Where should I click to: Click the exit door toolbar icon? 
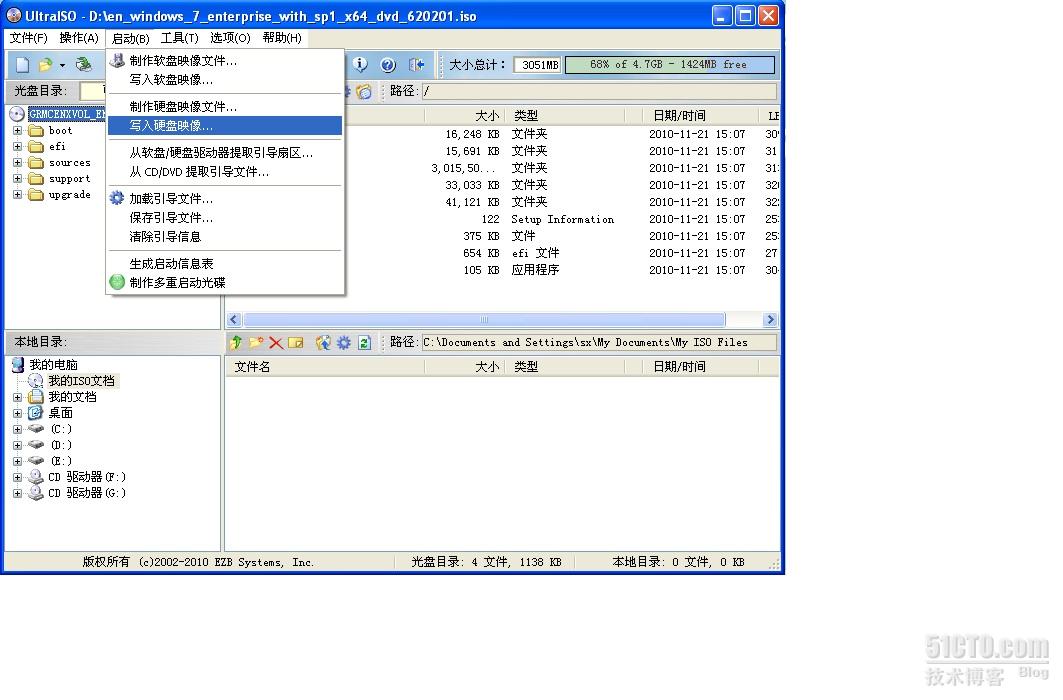[416, 65]
